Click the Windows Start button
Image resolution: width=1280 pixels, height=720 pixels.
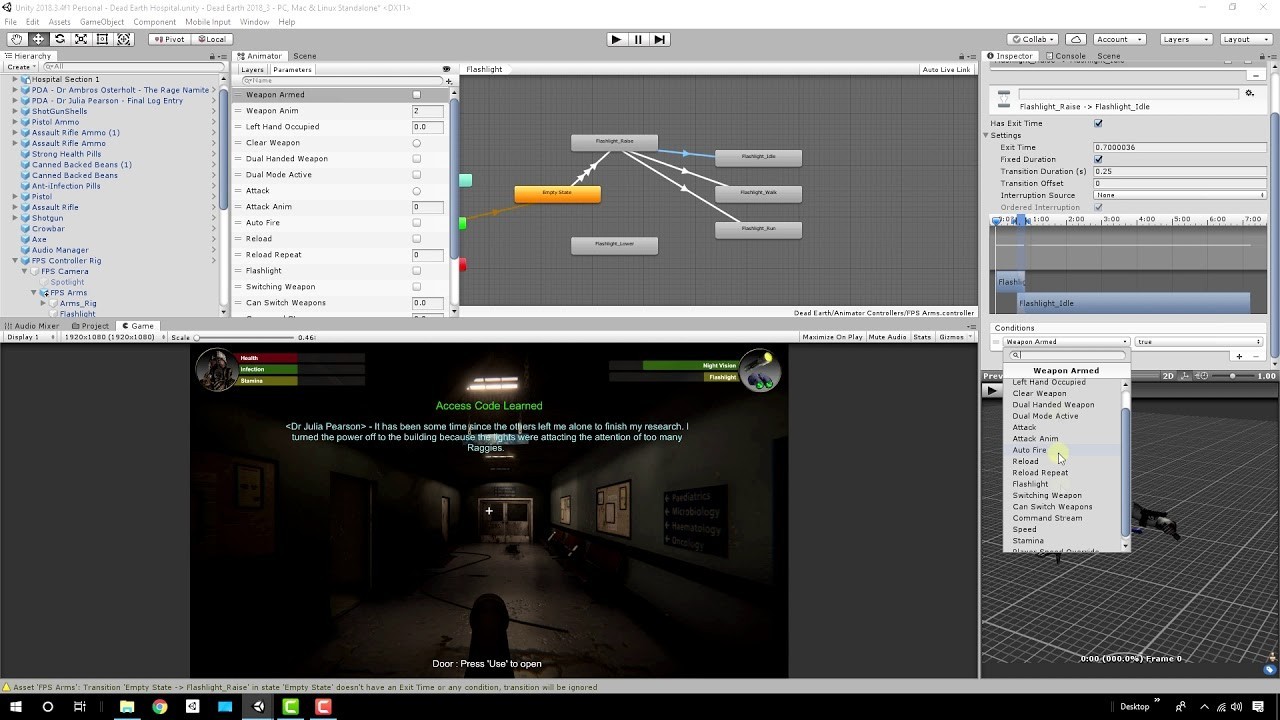click(x=15, y=706)
